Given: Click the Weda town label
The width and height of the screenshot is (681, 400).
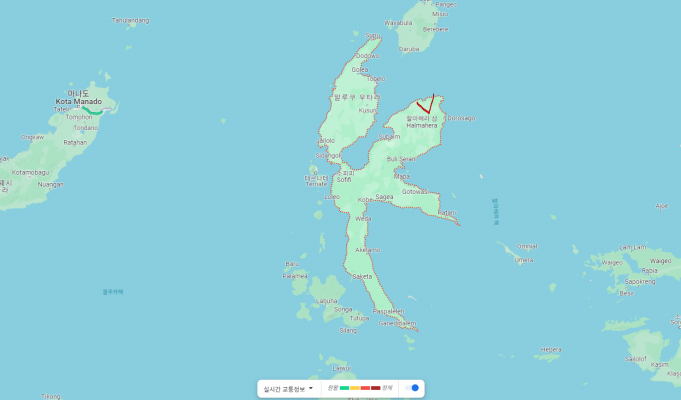Looking at the screenshot, I should coord(363,218).
